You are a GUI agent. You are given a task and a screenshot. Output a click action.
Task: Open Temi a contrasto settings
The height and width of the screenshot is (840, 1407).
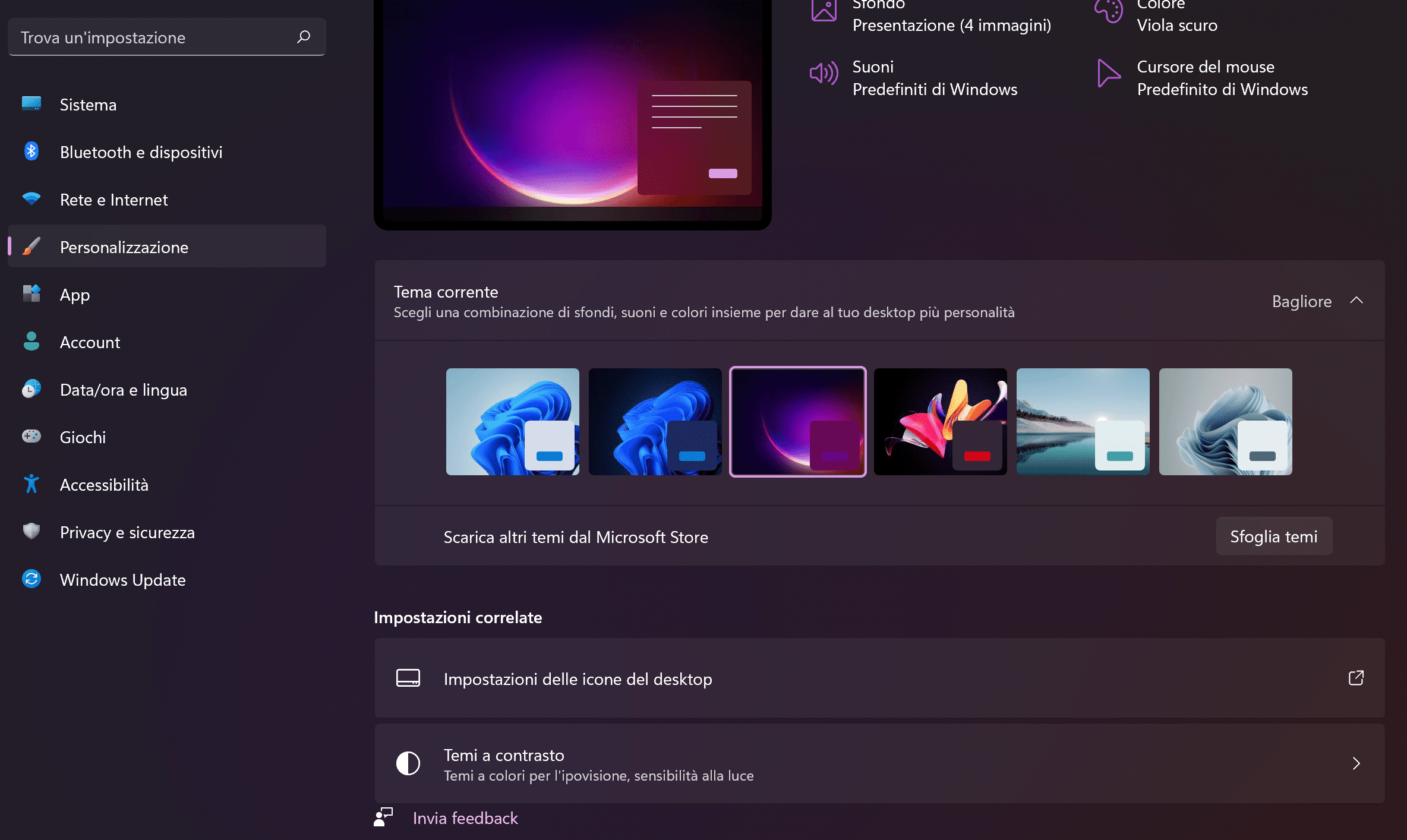879,764
